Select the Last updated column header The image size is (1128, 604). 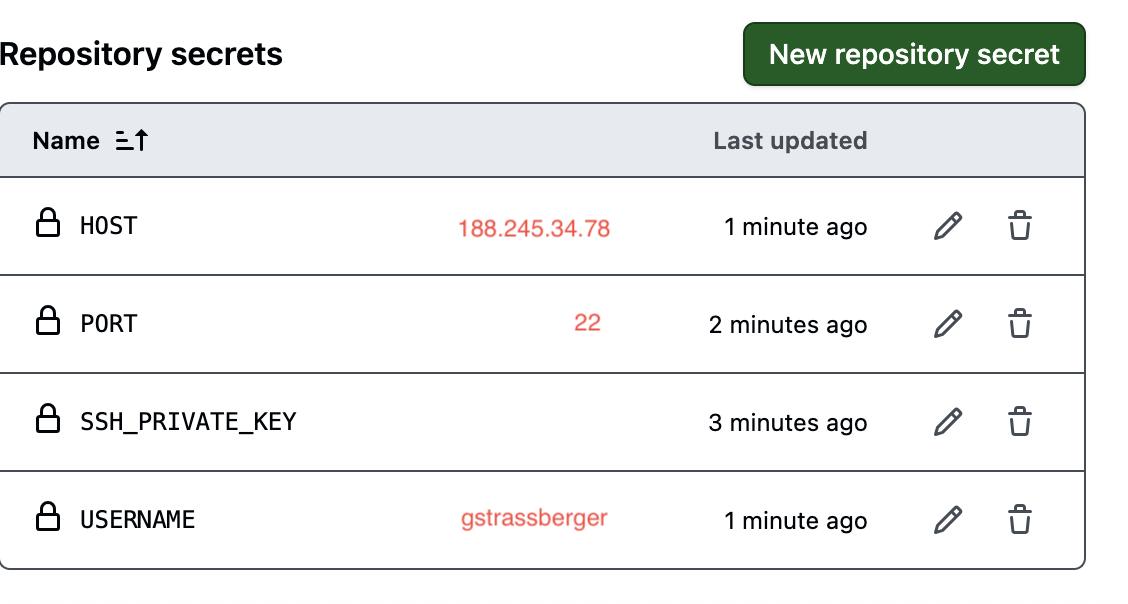[789, 140]
